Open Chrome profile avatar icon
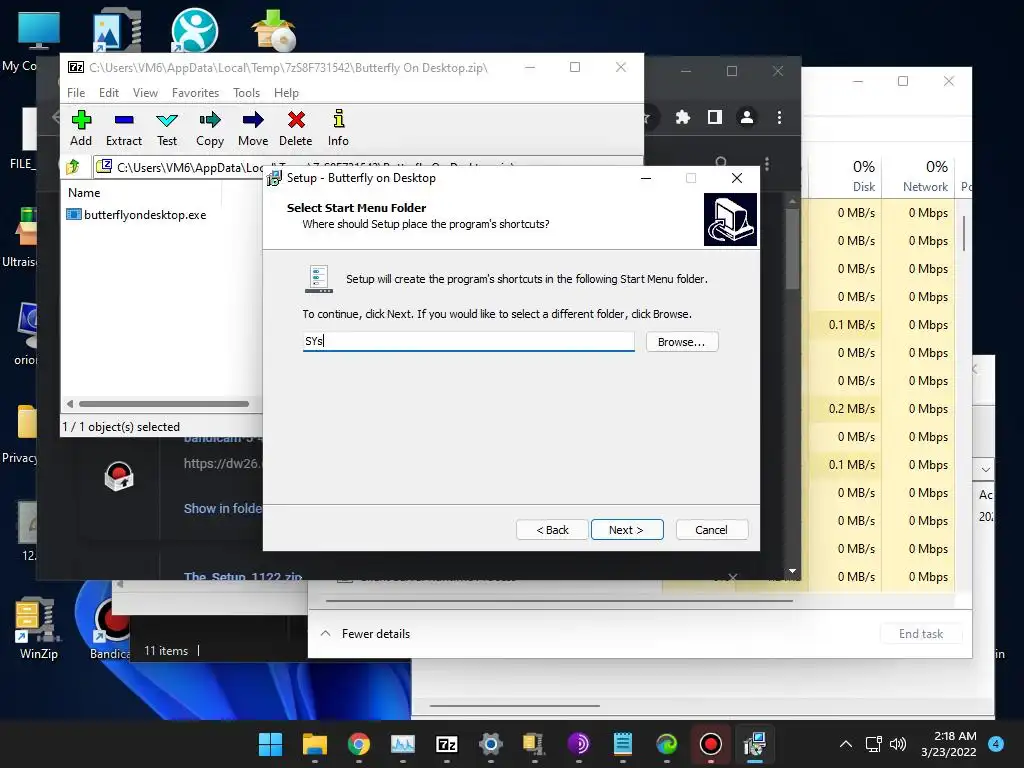Image resolution: width=1024 pixels, height=768 pixels. pos(746,117)
